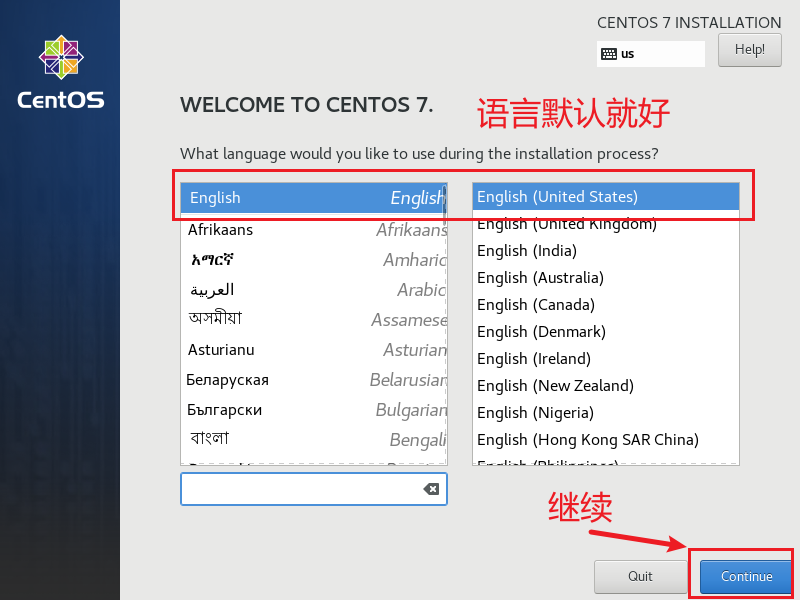Click the Quit button
Viewport: 800px width, 600px height.
tap(640, 577)
